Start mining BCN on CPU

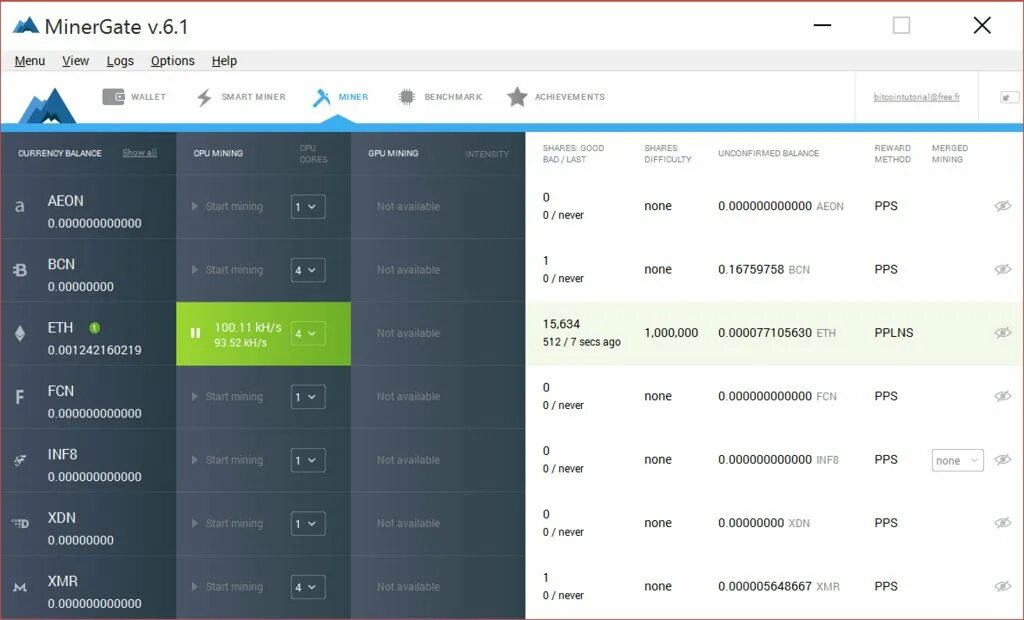tap(227, 270)
